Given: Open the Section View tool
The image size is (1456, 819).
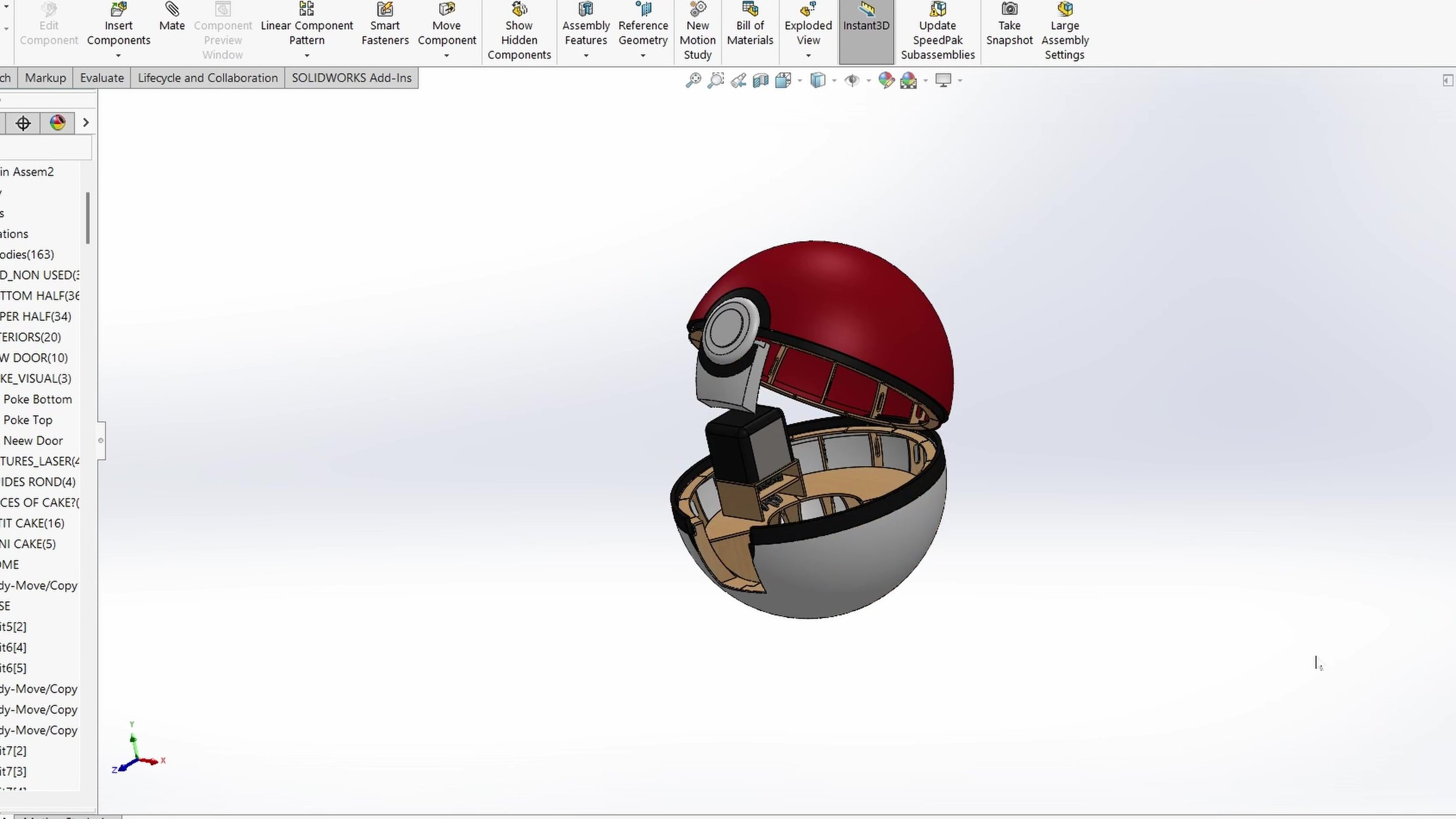Looking at the screenshot, I should tap(761, 80).
